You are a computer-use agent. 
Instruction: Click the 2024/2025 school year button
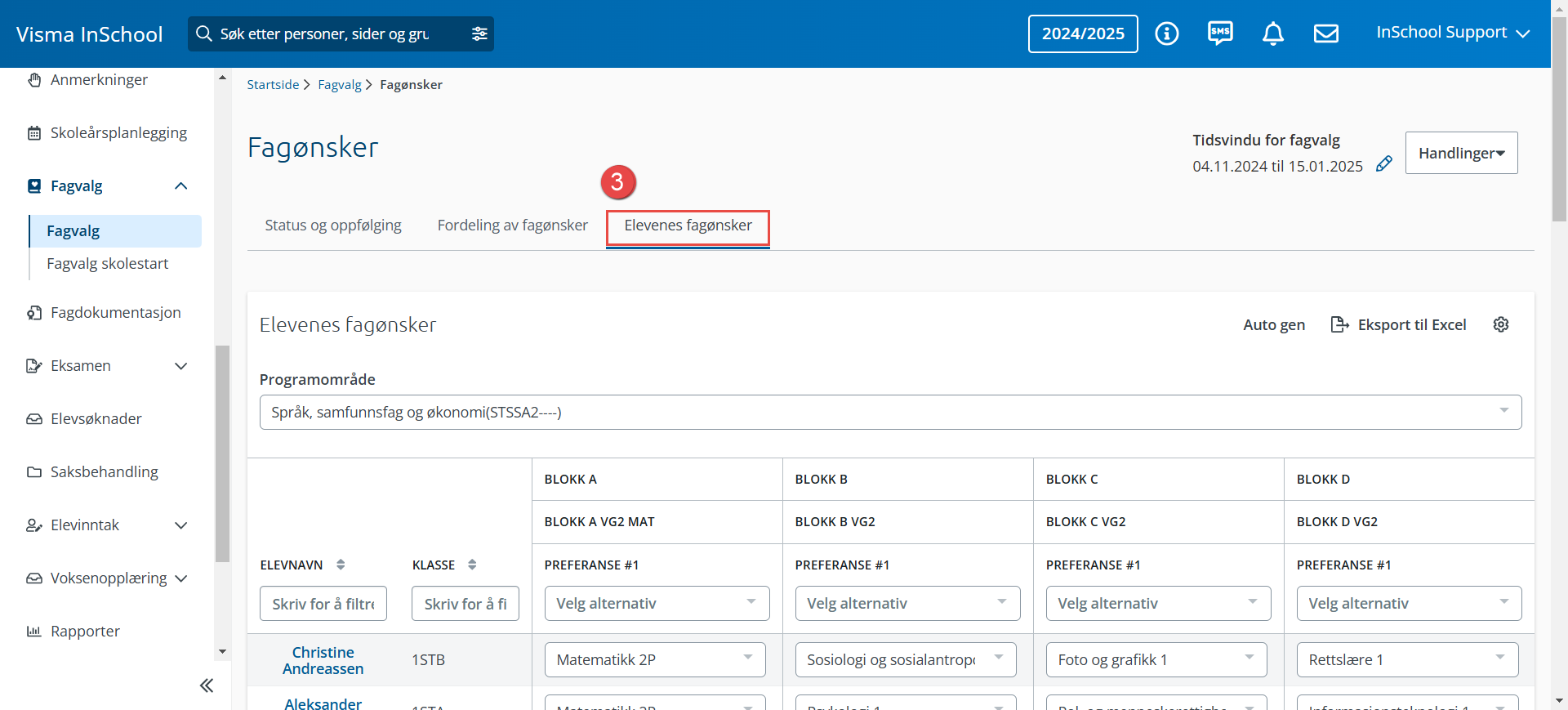(1083, 33)
